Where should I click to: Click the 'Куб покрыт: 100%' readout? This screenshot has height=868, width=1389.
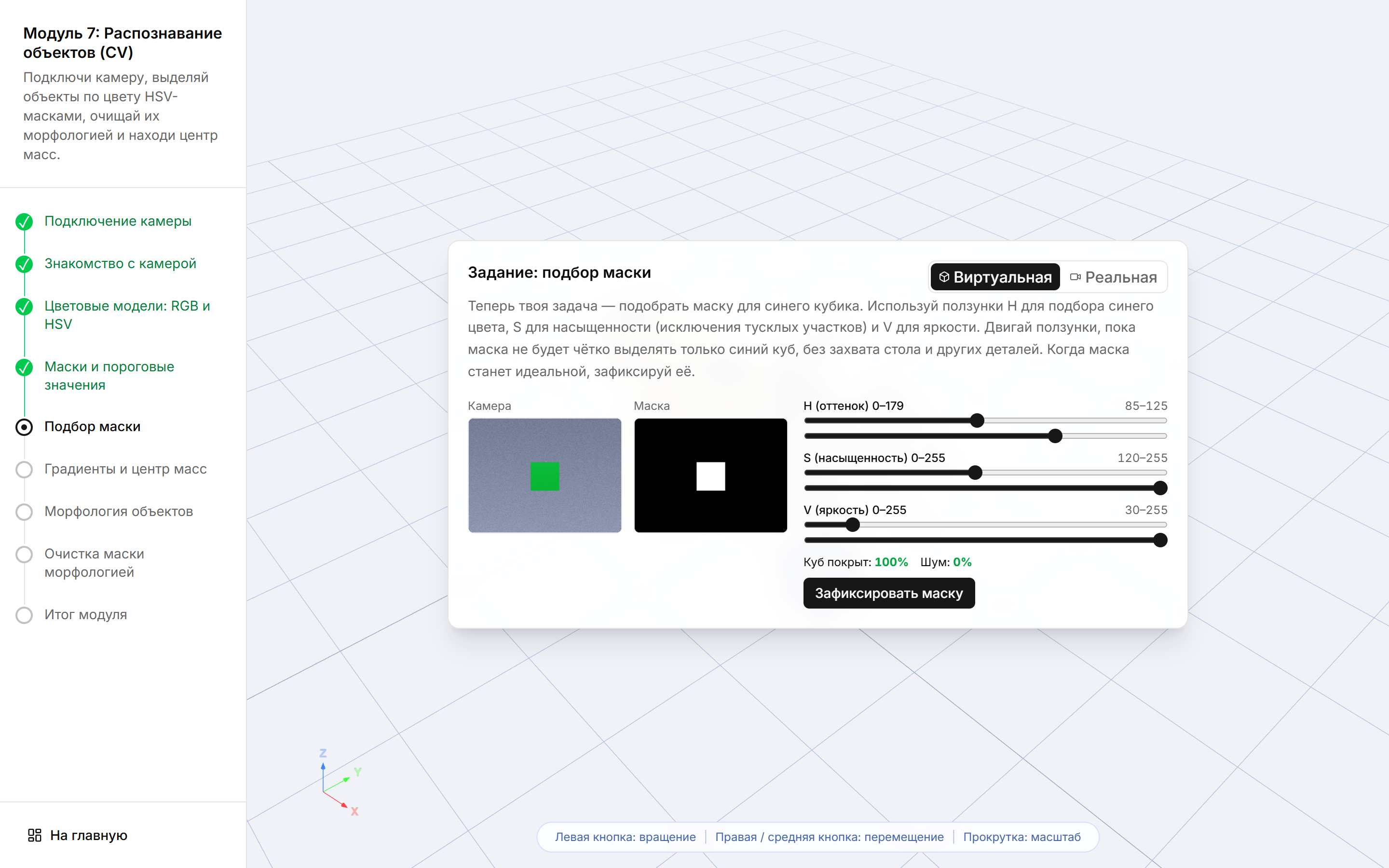tap(856, 562)
